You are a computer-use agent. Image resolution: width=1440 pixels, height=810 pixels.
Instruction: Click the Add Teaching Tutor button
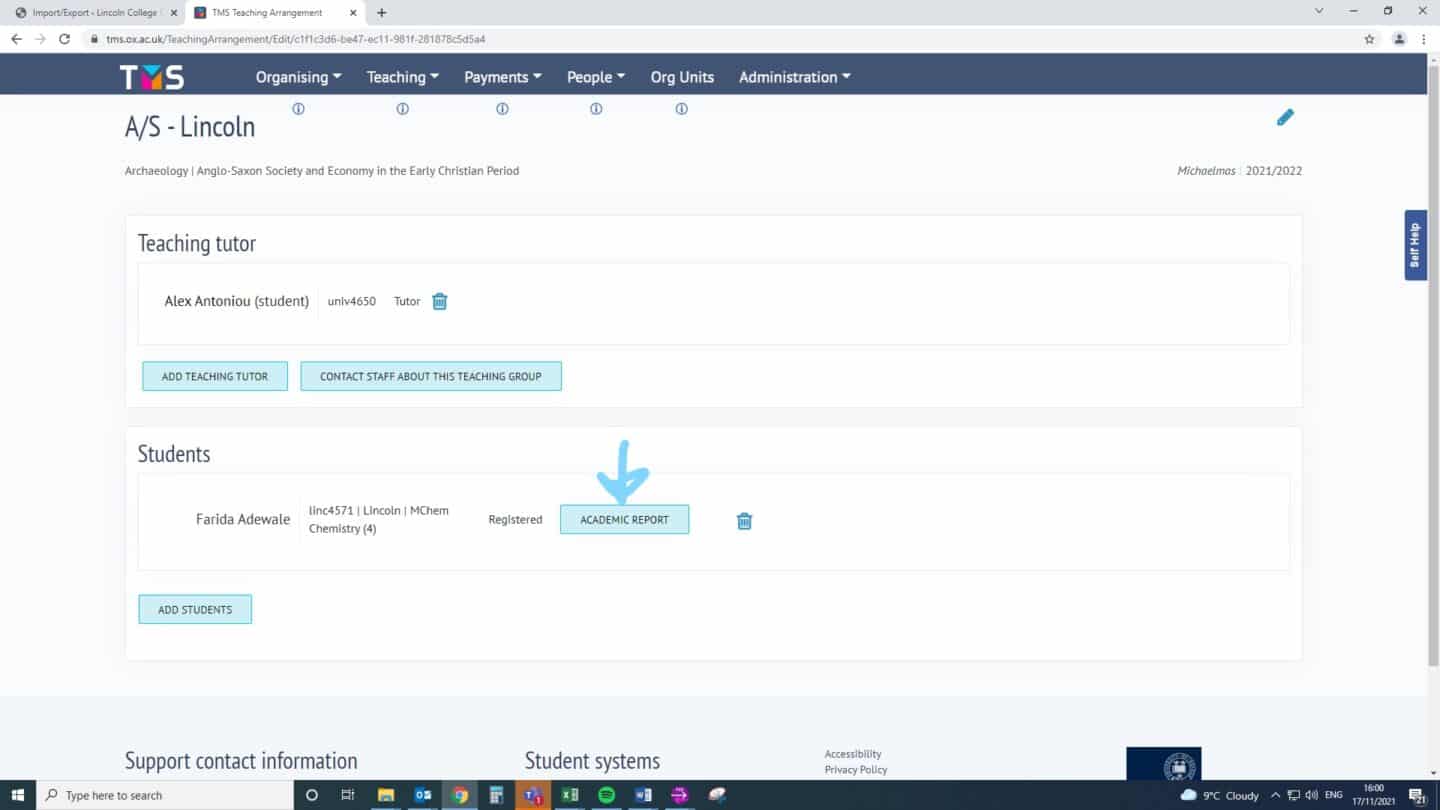[x=215, y=376]
